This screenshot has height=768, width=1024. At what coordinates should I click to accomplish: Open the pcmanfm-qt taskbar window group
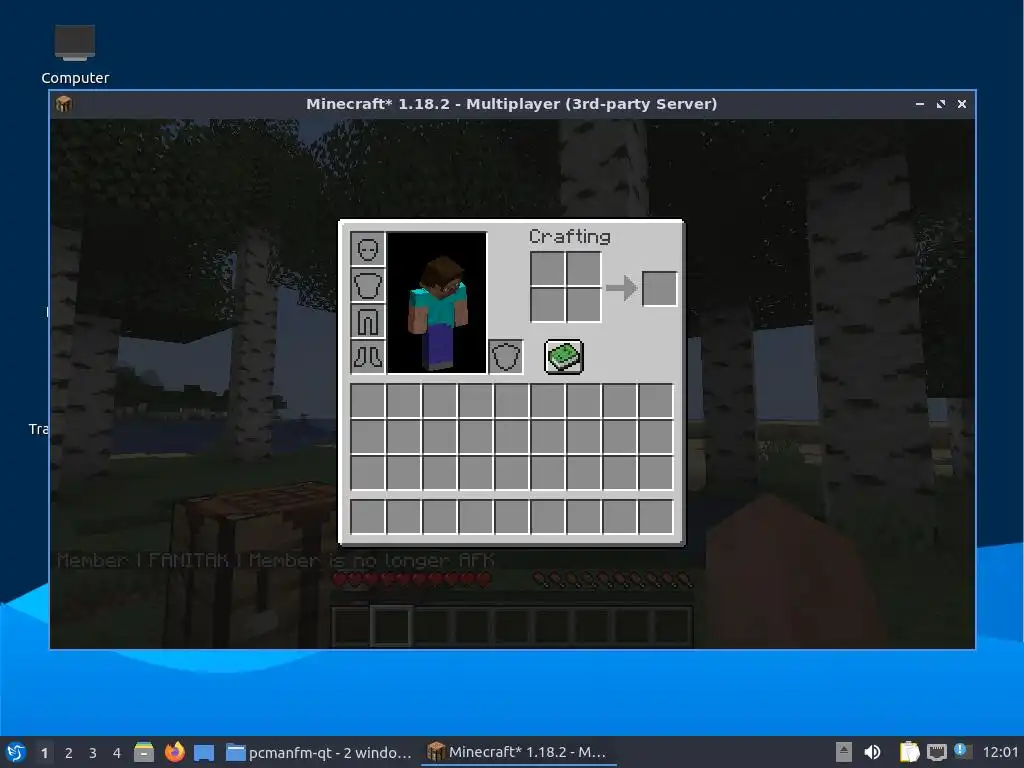click(319, 752)
